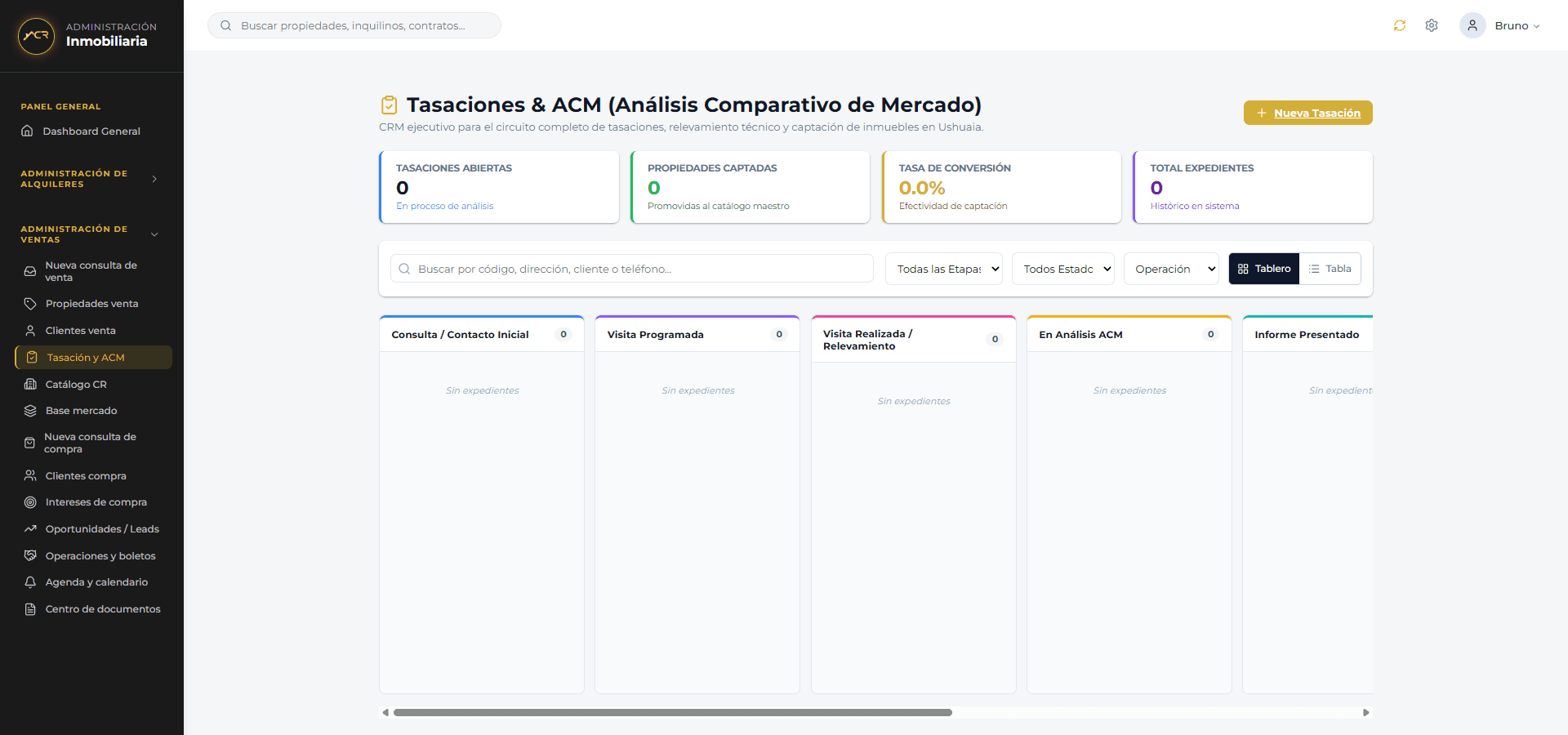Click the Inmobiliaria logo icon
1568x735 pixels.
[36, 36]
